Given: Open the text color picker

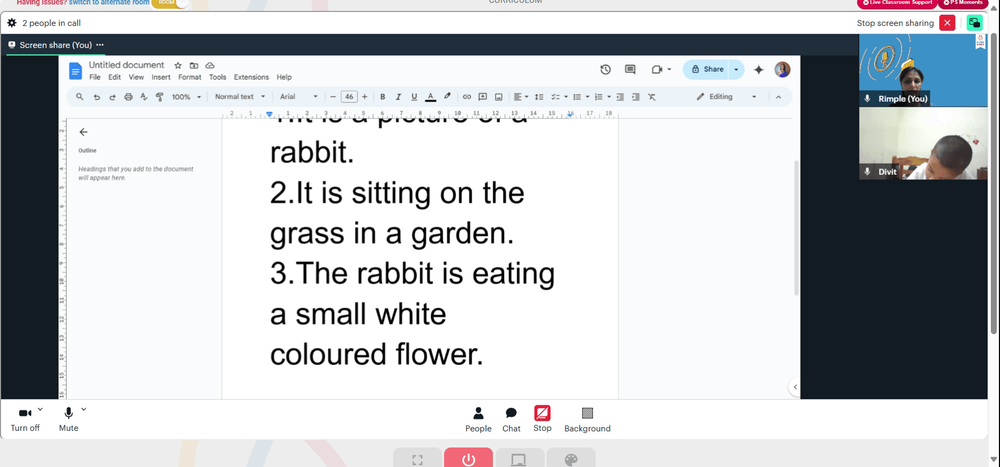Looking at the screenshot, I should click(430, 97).
